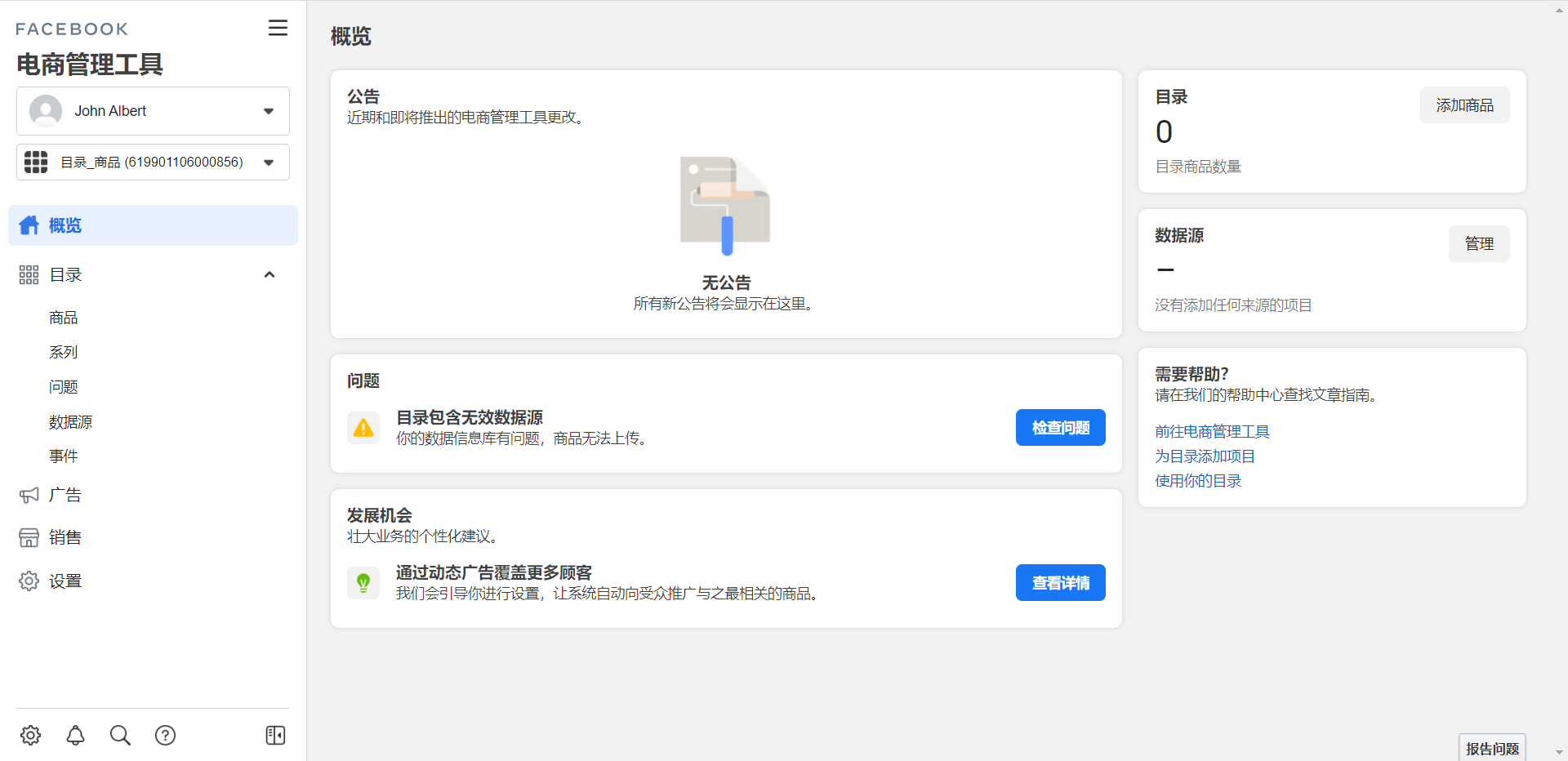1568x761 pixels.
Task: Open the John Albert account dropdown
Action: pos(153,111)
